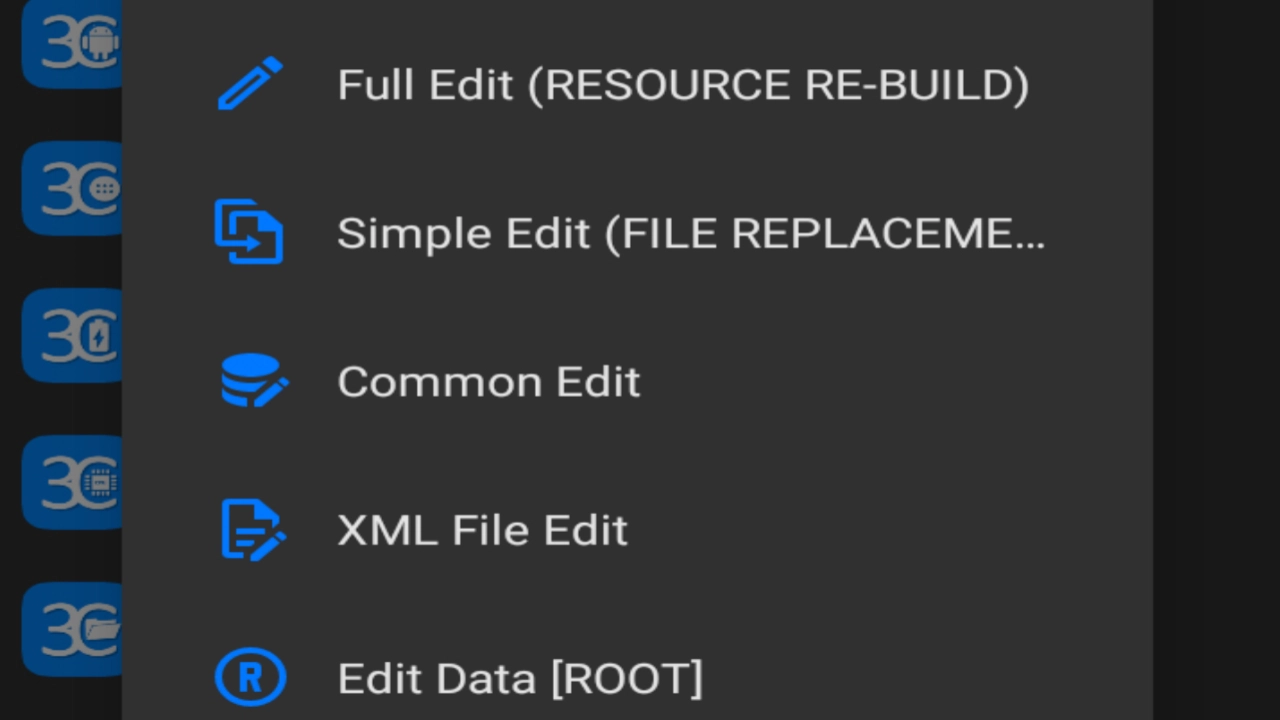Viewport: 1280px width, 720px height.
Task: Click the file replacement icon for Simple Edit
Action: (x=249, y=232)
